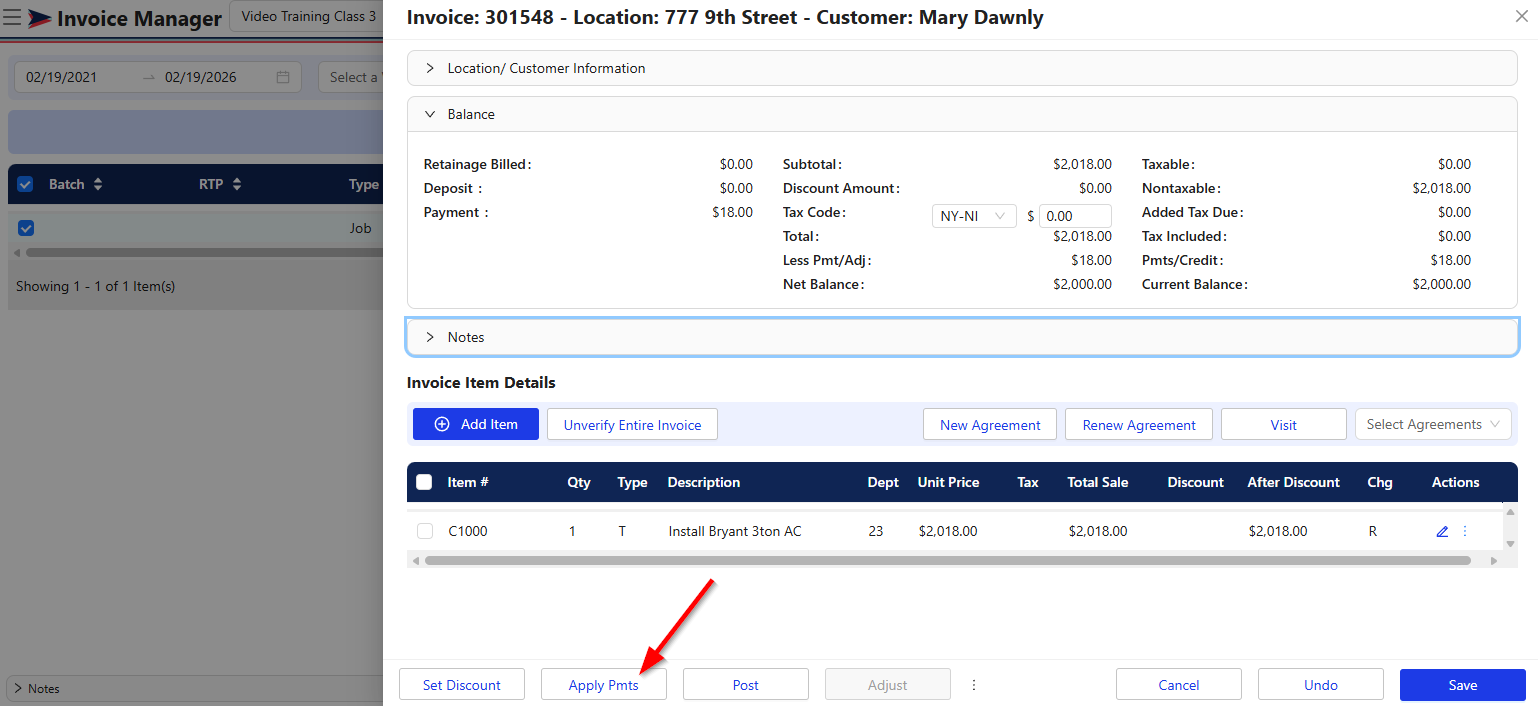Viewport: 1538px width, 706px height.
Task: Close the invoice panel with X
Action: tap(1522, 17)
